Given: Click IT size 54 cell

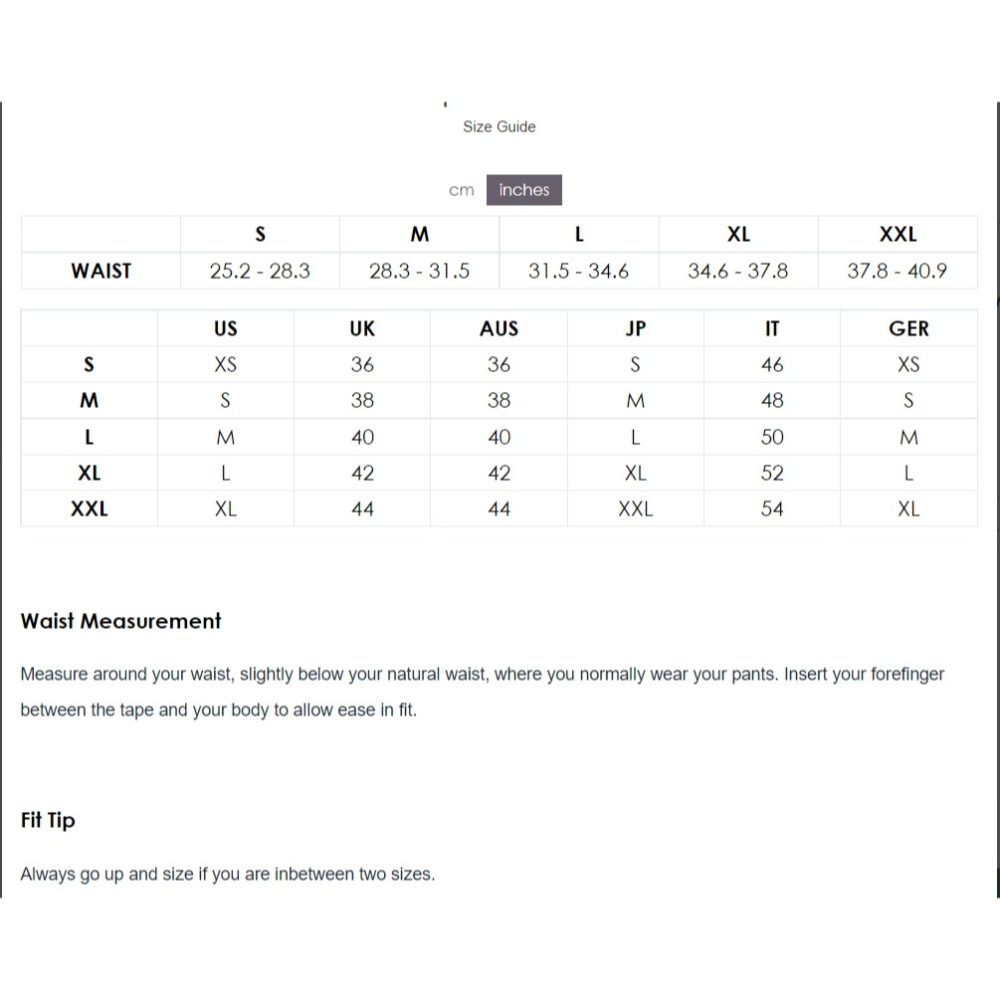Looking at the screenshot, I should 772,509.
